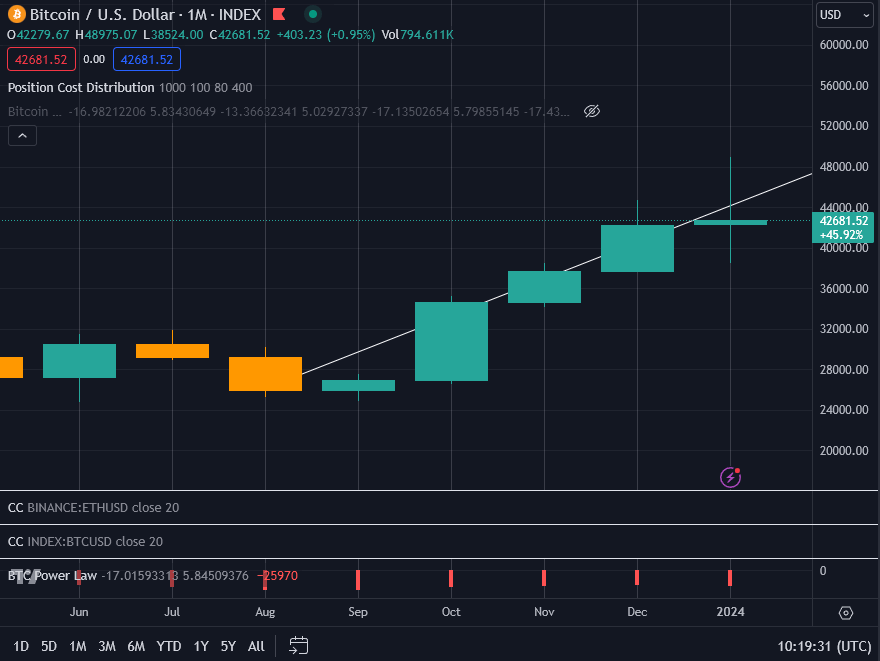880x661 pixels.
Task: Click the CC BINANCE:ETHUSD pane title
Action: pyautogui.click(x=93, y=508)
